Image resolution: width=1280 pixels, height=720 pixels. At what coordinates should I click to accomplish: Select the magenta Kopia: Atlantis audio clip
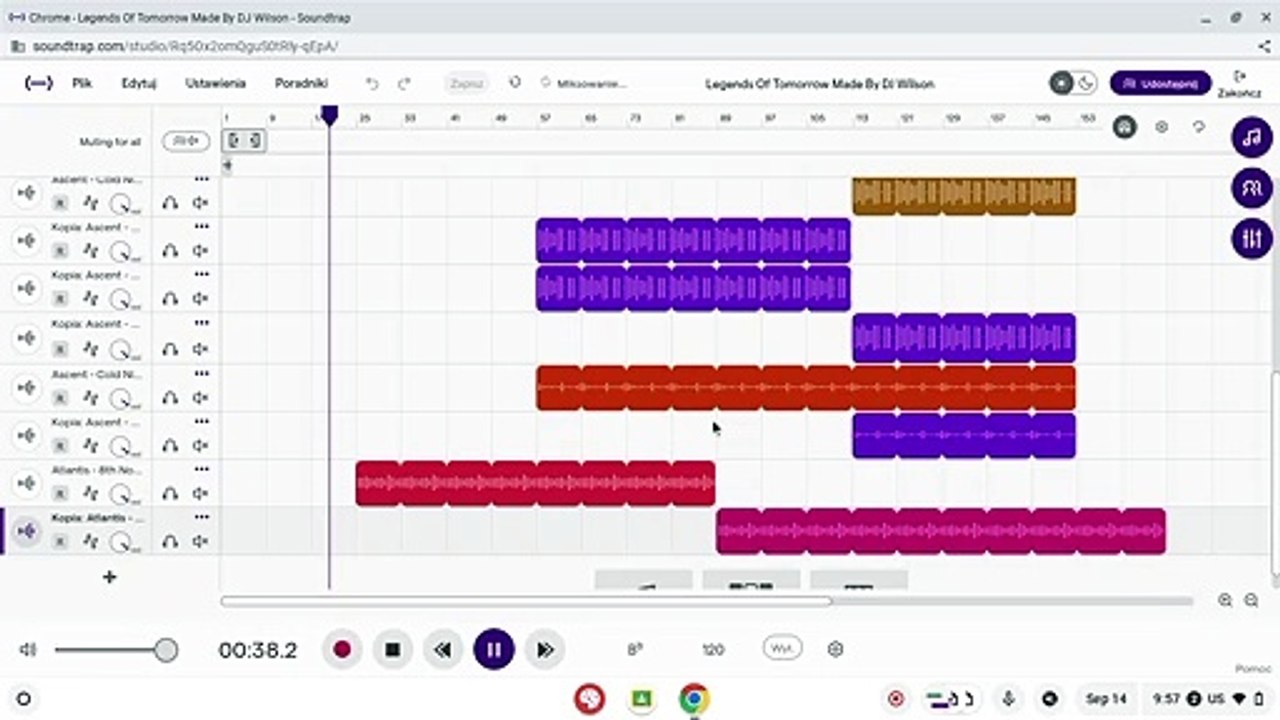941,531
